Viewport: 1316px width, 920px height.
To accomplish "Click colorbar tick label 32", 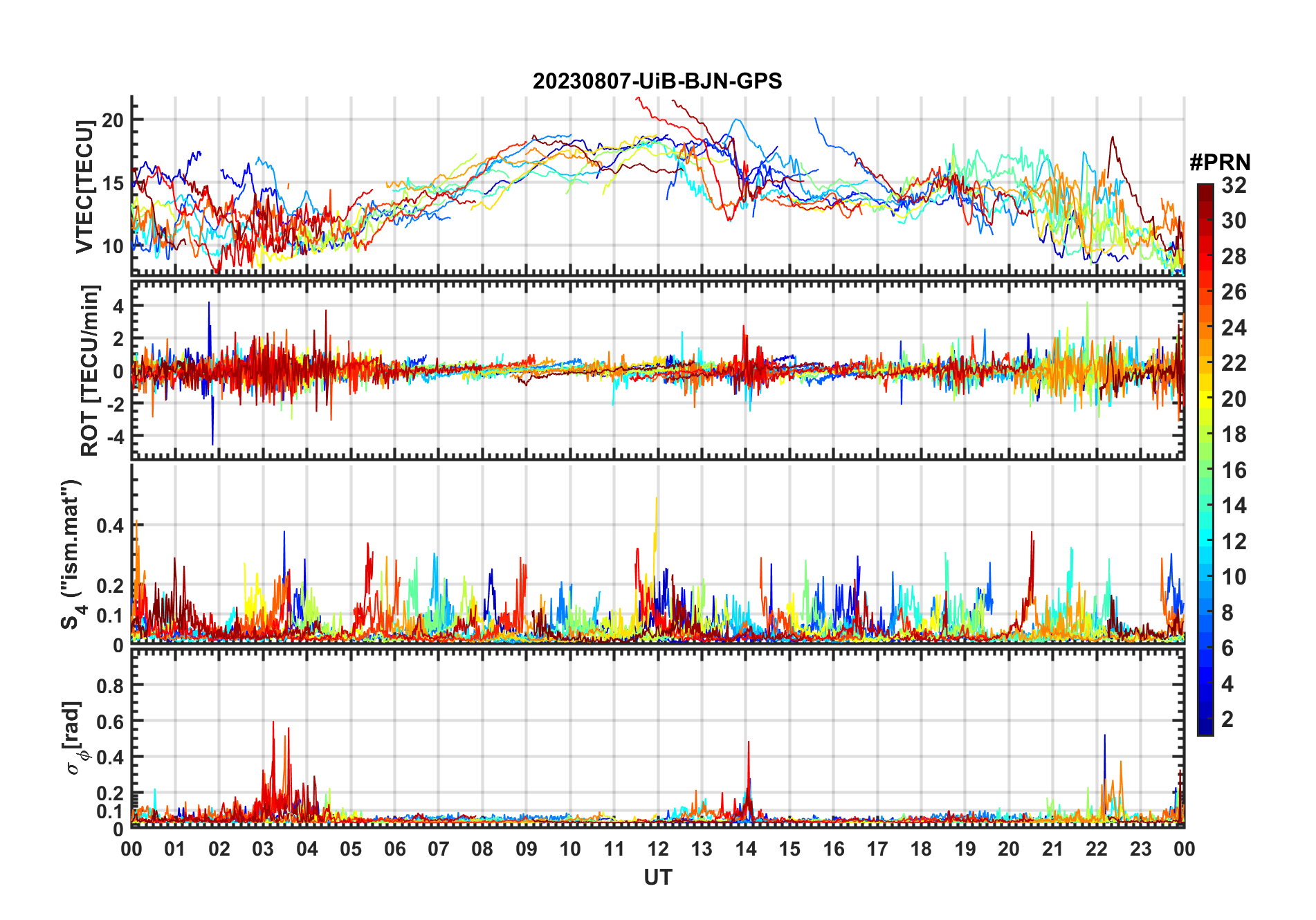I will pyautogui.click(x=1234, y=185).
